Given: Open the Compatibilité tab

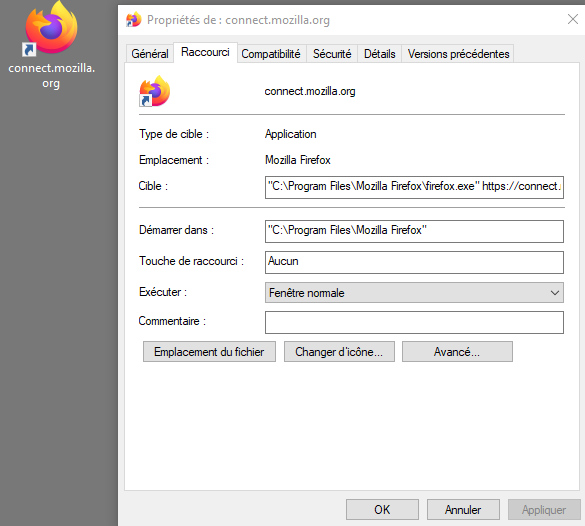Looking at the screenshot, I should (271, 54).
